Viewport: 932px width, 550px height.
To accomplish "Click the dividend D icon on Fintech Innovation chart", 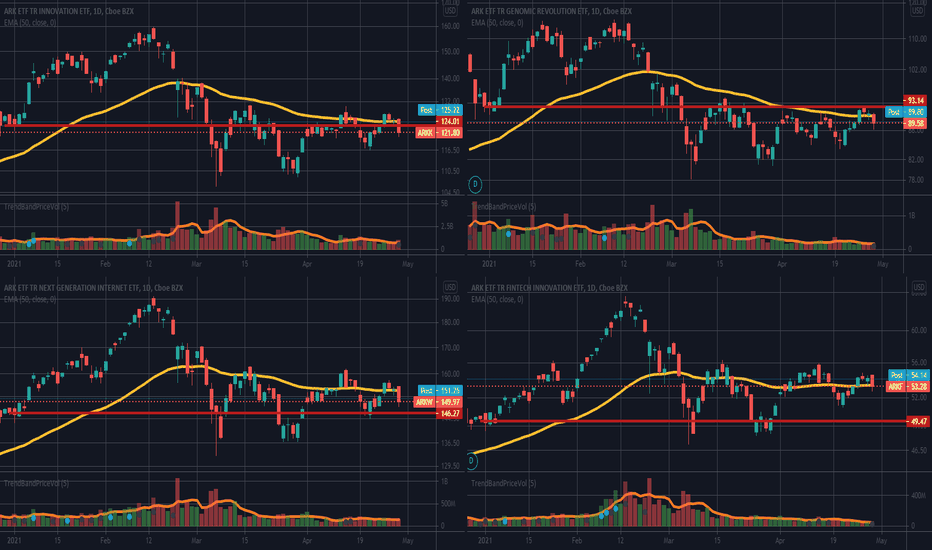I will coord(472,460).
